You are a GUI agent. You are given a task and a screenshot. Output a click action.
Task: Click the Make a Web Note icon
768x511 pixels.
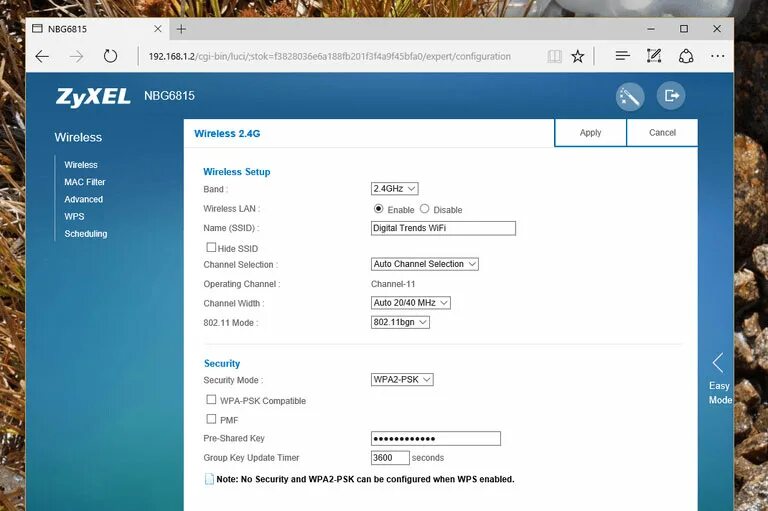(654, 56)
